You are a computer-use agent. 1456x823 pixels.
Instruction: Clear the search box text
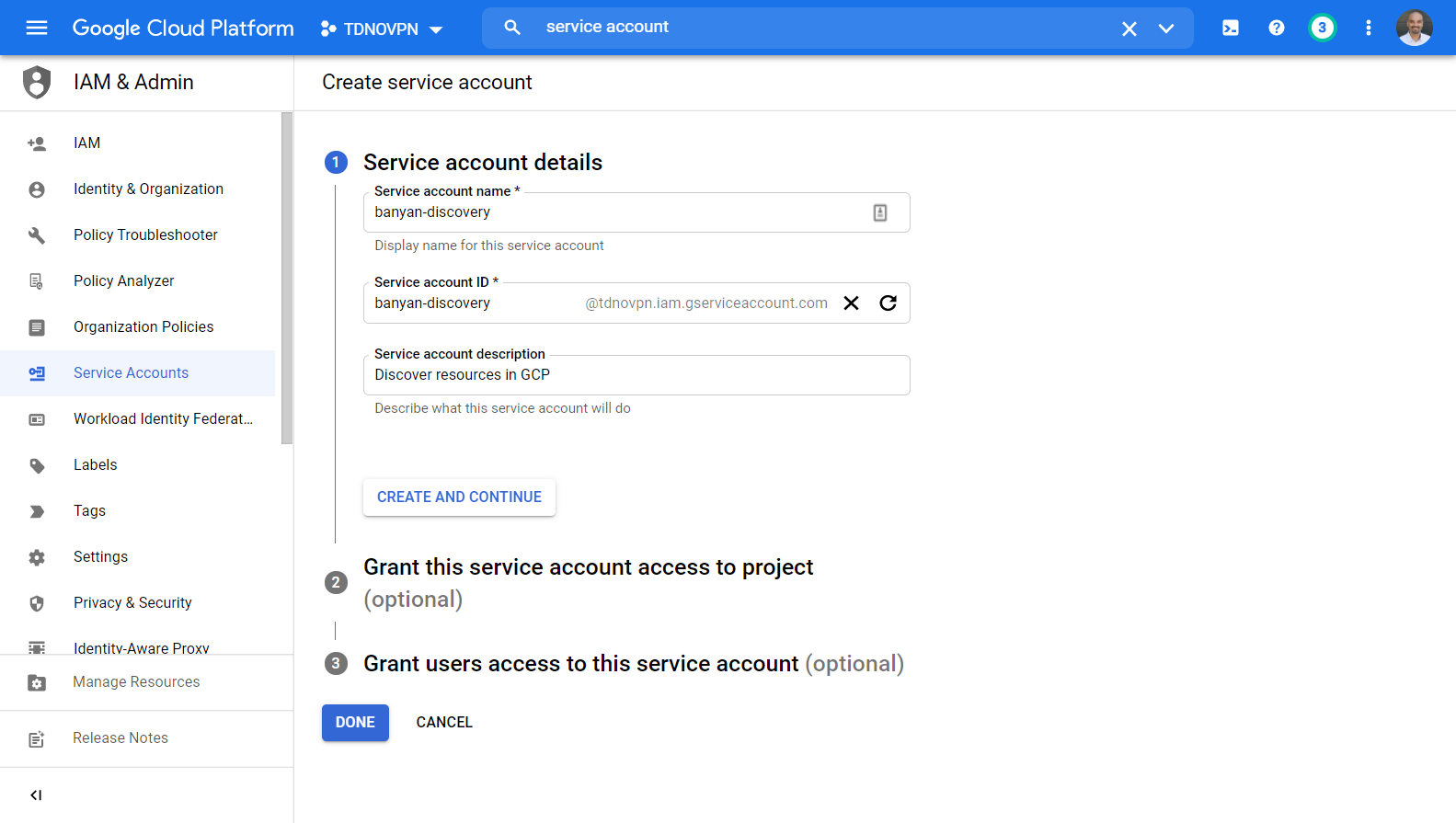pos(1129,29)
